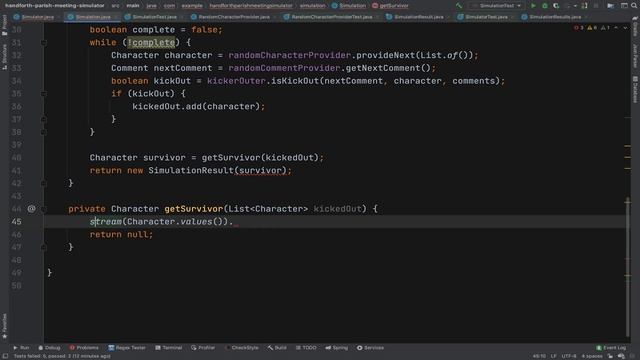Open Search Everywhere magnifier icon
640x360 pixels.
click(634, 6)
